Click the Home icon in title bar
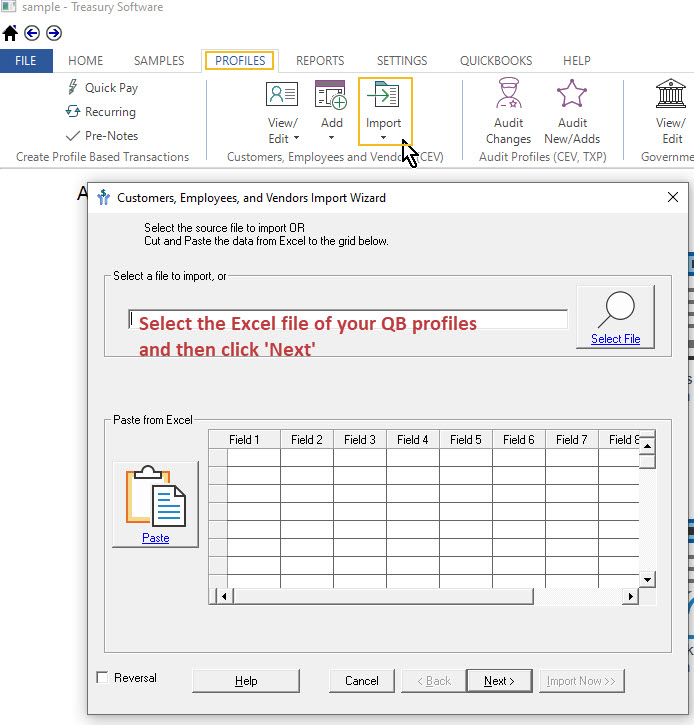The image size is (694, 725). (x=11, y=32)
